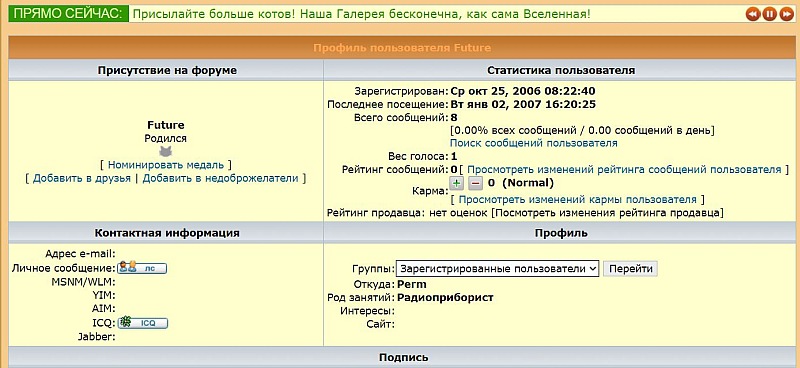This screenshot has width=800, height=368.
Task: Send private message via ЛС icon
Action: 142,267
